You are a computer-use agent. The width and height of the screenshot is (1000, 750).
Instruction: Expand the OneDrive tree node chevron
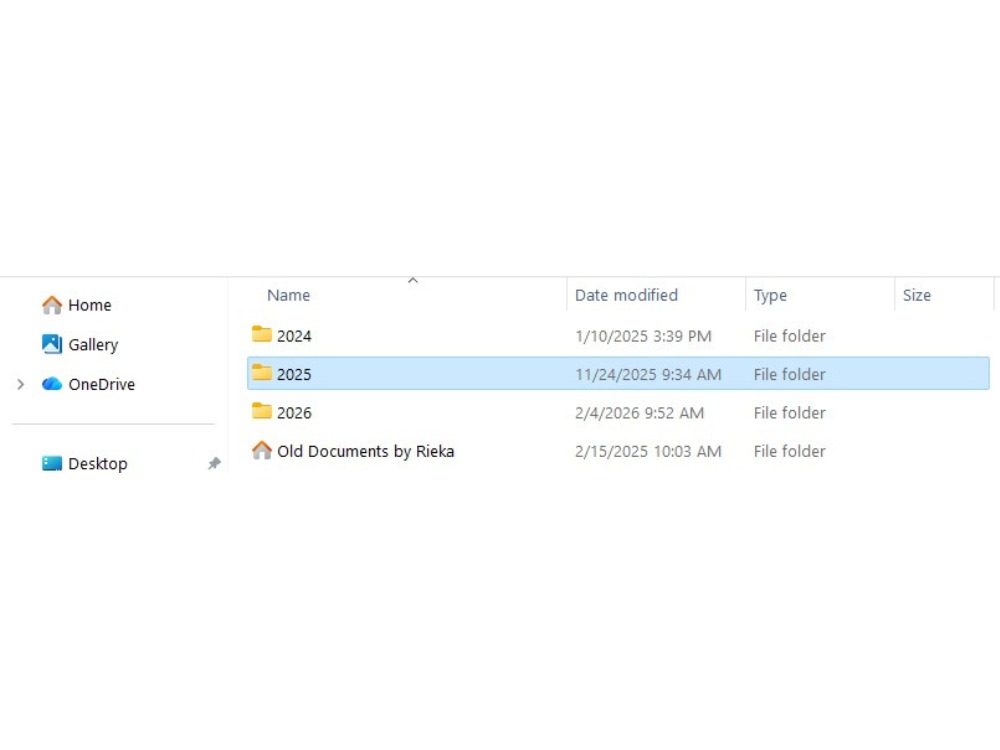coord(20,385)
